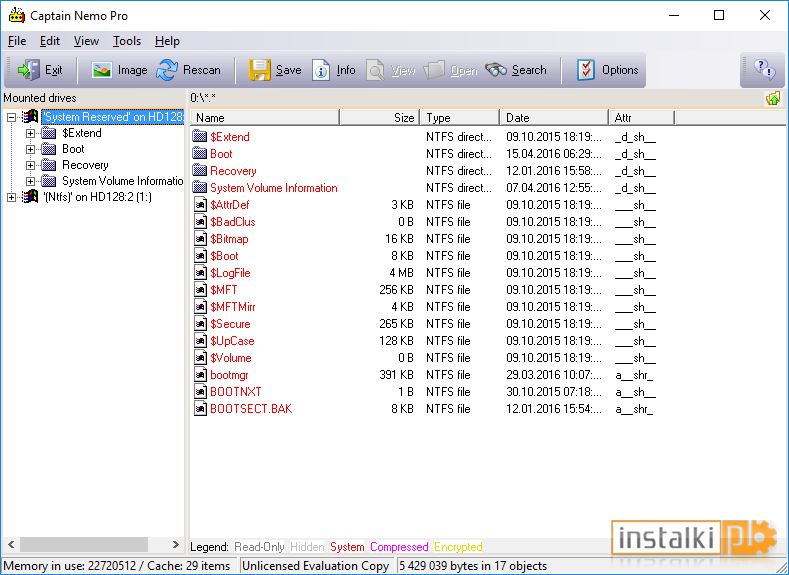Sort by the Type column header
Image resolution: width=789 pixels, height=575 pixels.
[460, 118]
